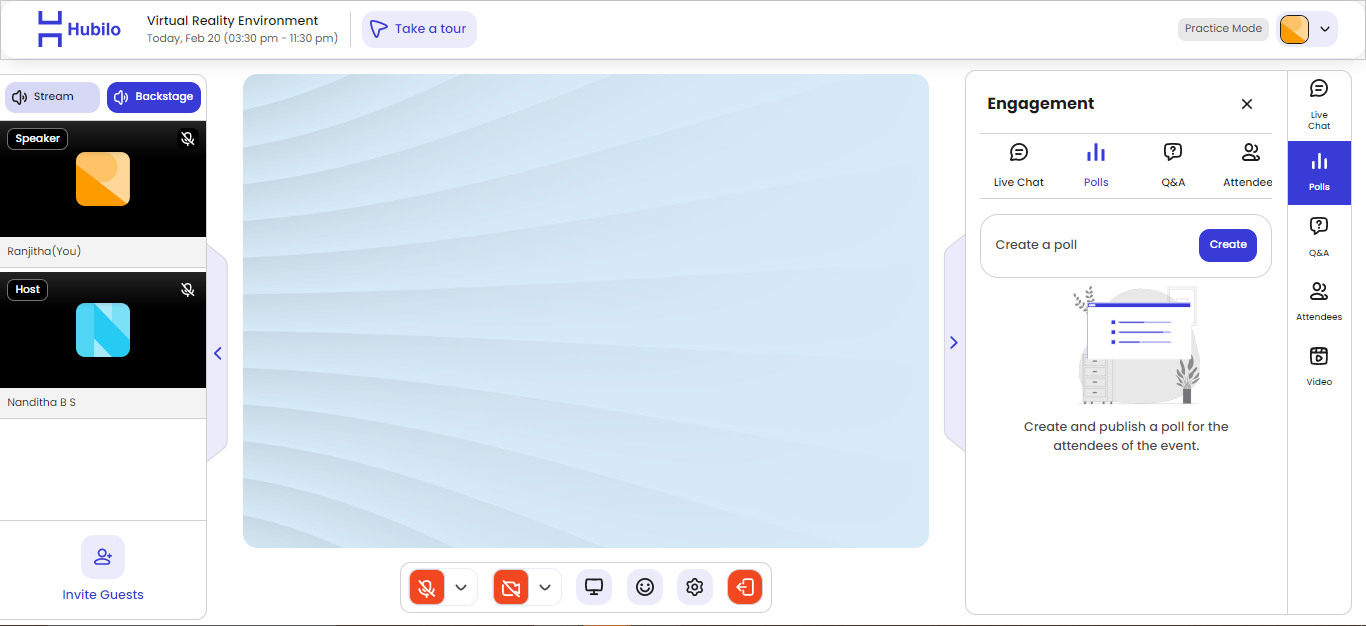Click Ranjitha's muted microphone icon
The image size is (1366, 626).
click(187, 139)
